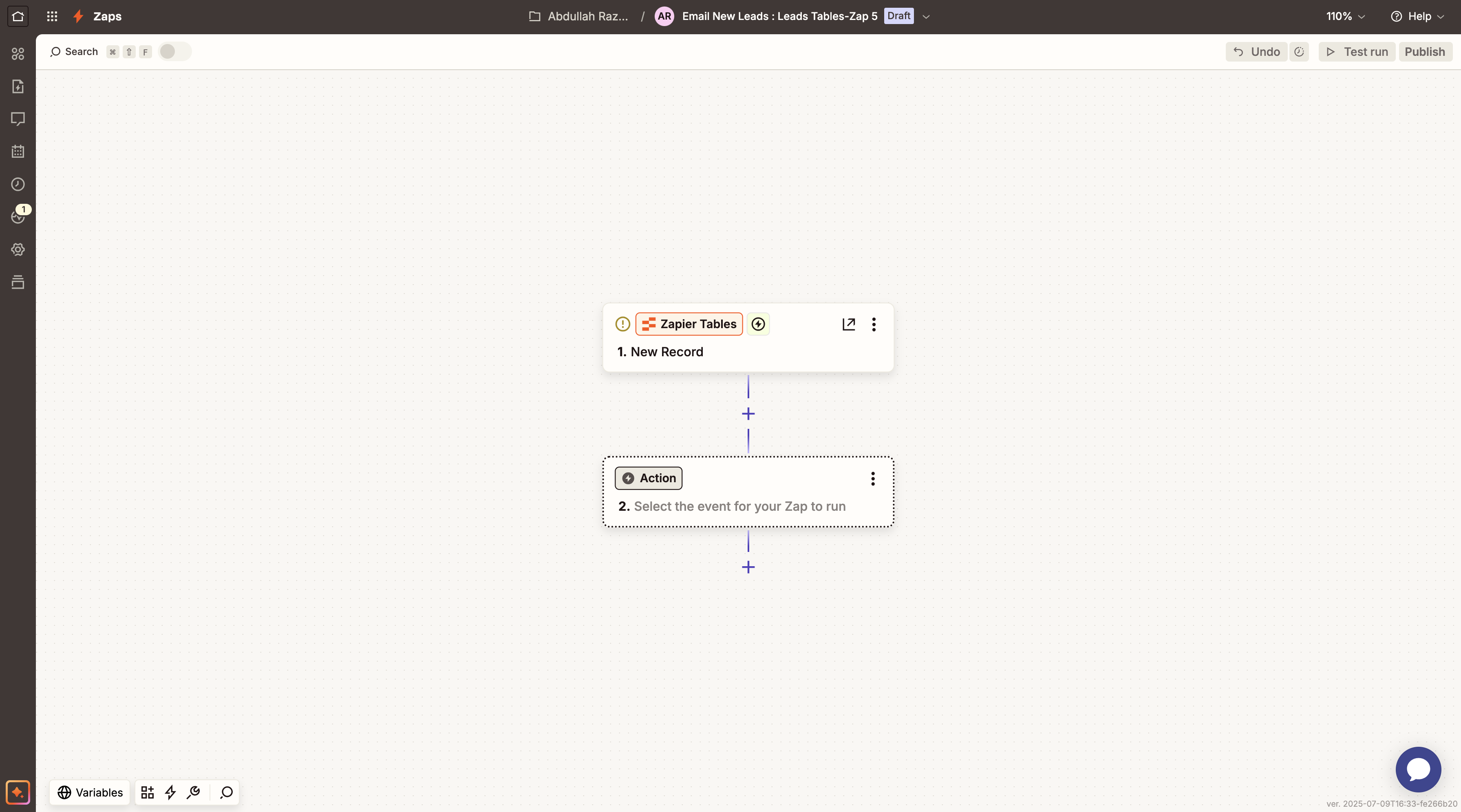
Task: Open the apps grid launcher icon
Action: (x=52, y=16)
